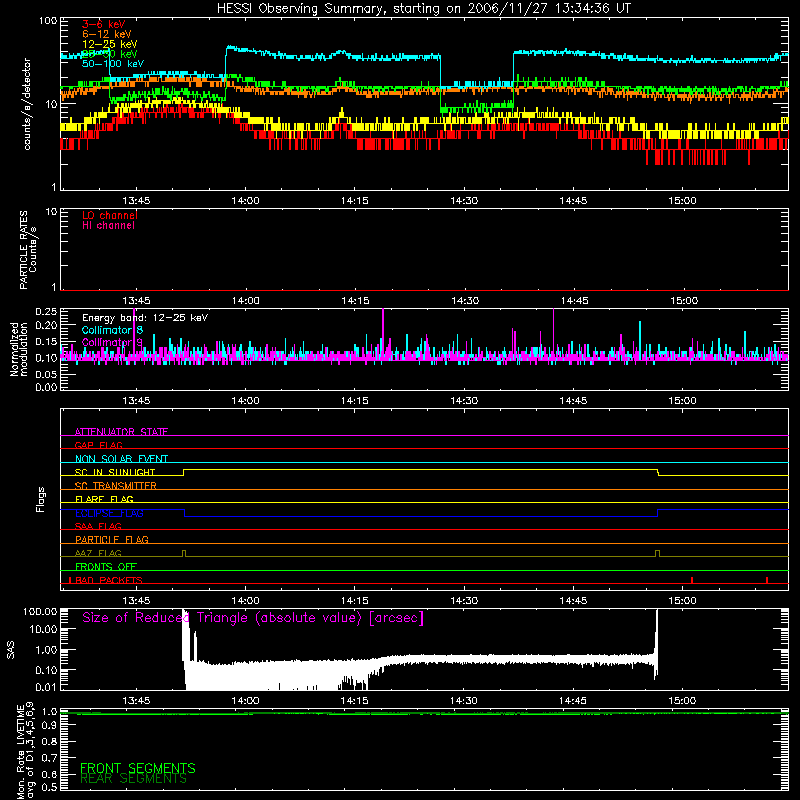Click the green 25-50 keV legend entry
The height and width of the screenshot is (800, 800).
point(109,54)
